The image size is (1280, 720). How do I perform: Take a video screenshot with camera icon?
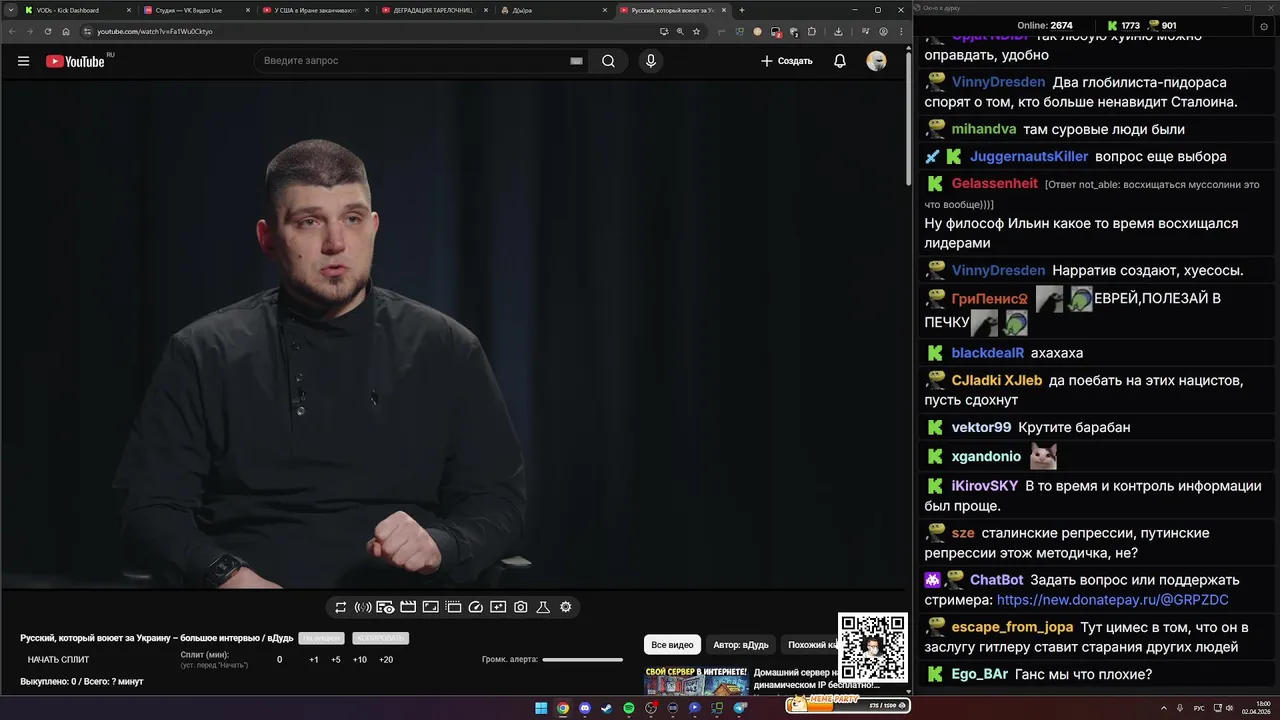tap(521, 607)
